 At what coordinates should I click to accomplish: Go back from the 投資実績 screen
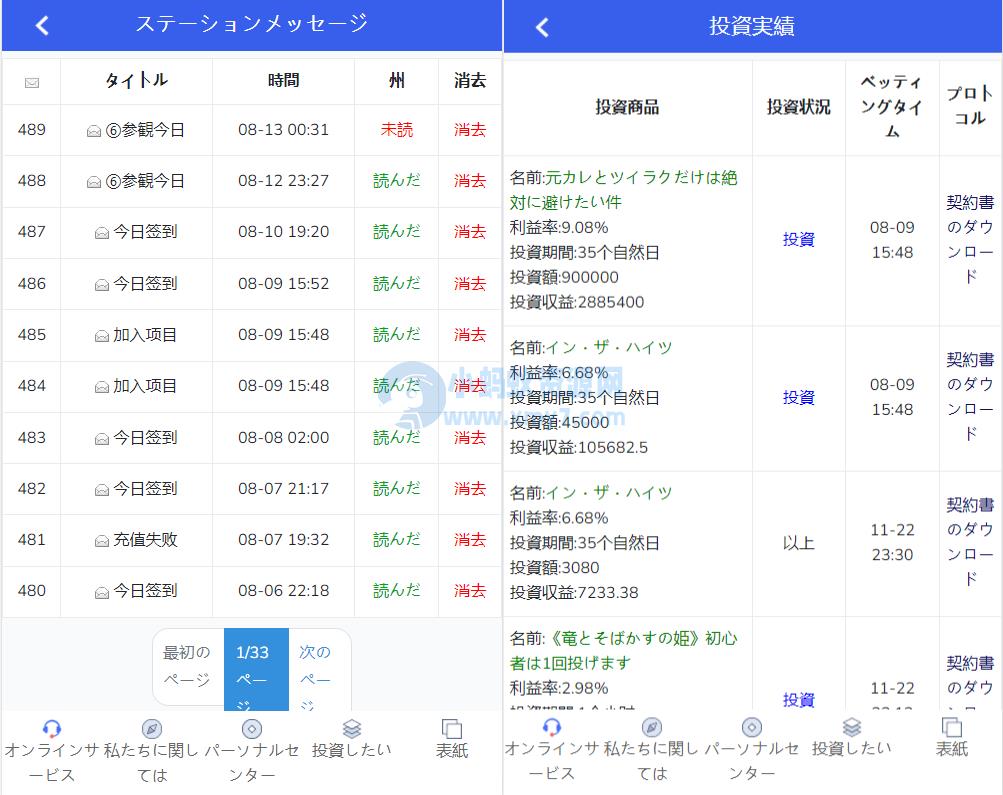pos(542,27)
